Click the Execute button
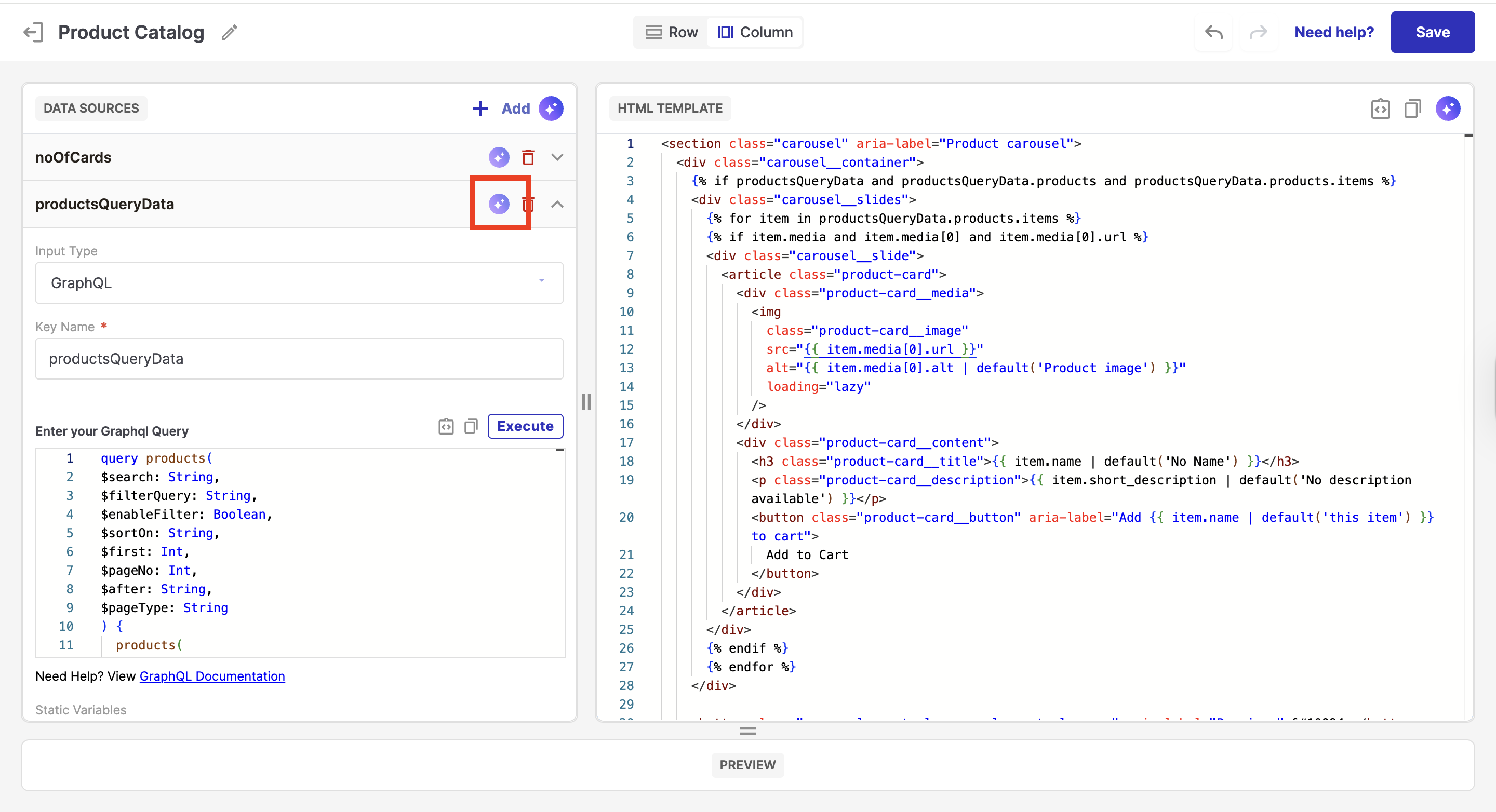1496x812 pixels. click(x=525, y=426)
